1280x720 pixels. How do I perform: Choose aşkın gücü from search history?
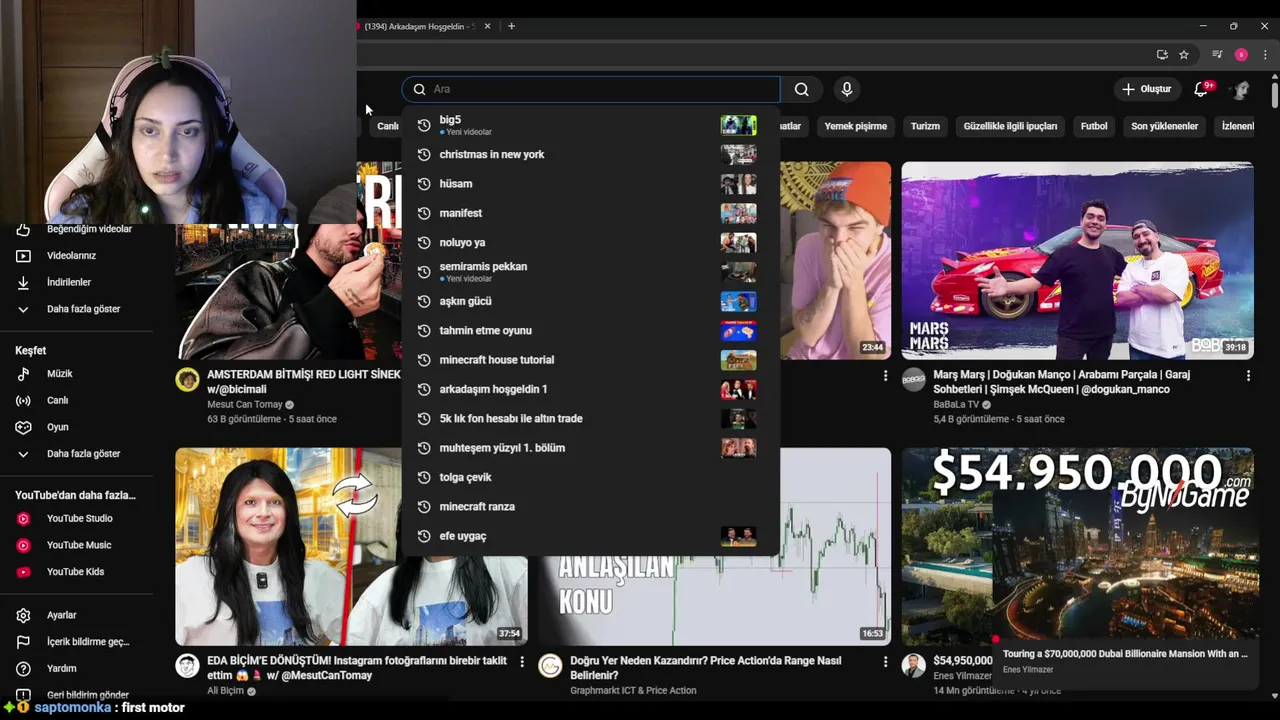click(x=590, y=301)
